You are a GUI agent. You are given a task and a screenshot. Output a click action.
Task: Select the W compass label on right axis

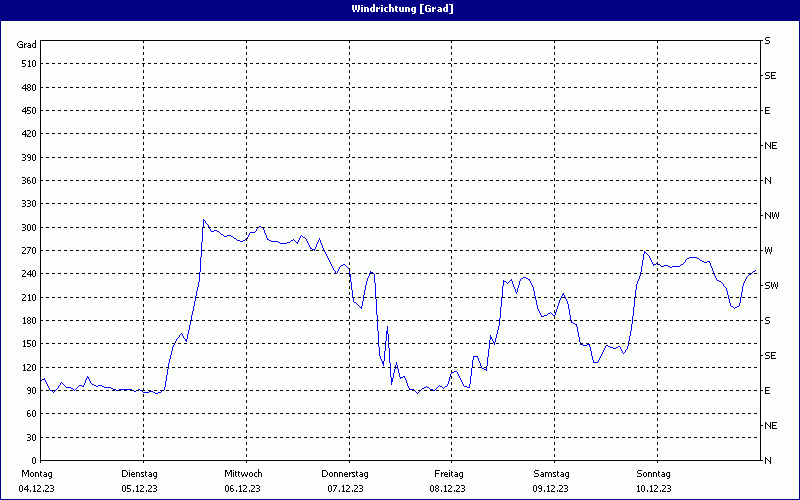(x=768, y=251)
